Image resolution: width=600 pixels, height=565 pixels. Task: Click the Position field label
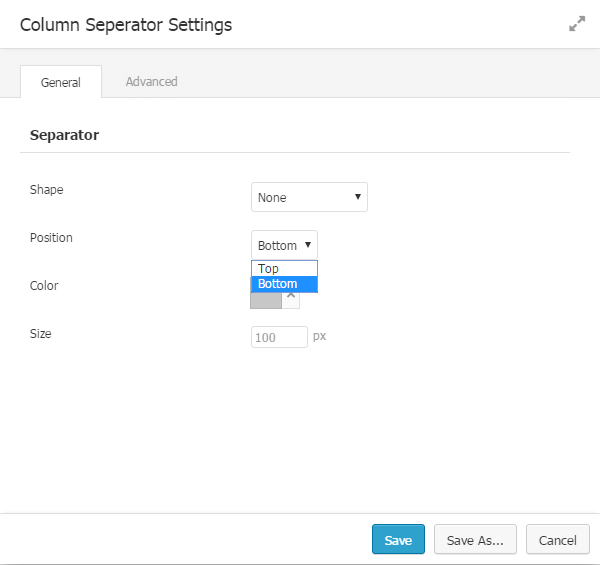coord(51,237)
